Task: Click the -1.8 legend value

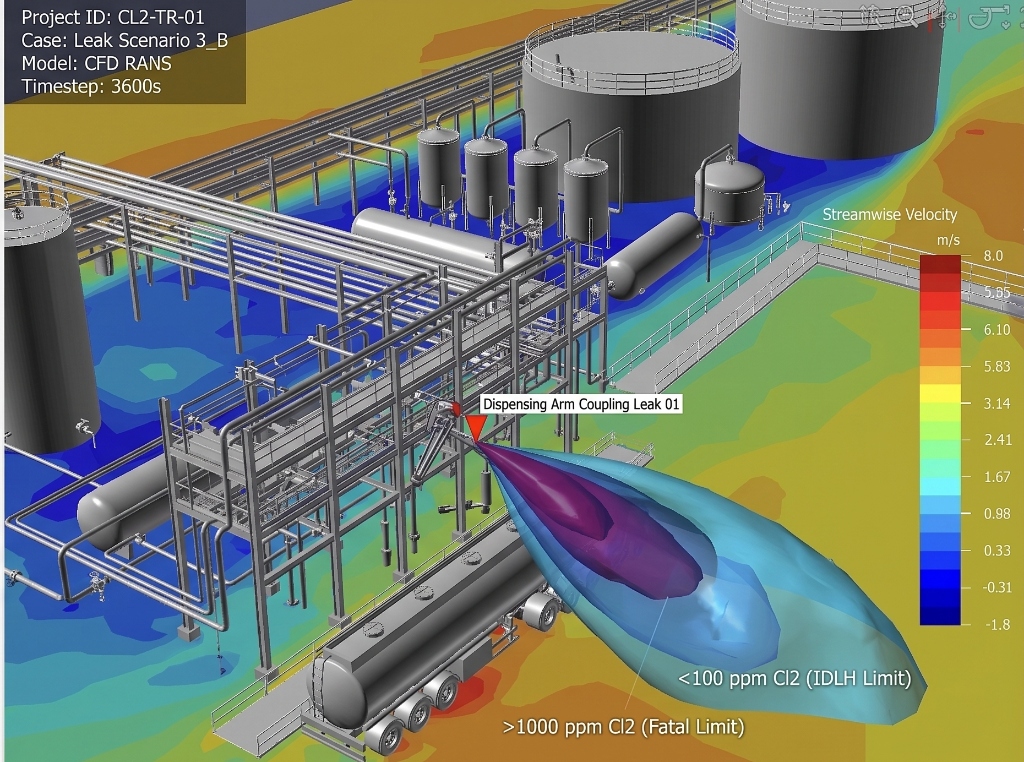Action: tap(996, 625)
